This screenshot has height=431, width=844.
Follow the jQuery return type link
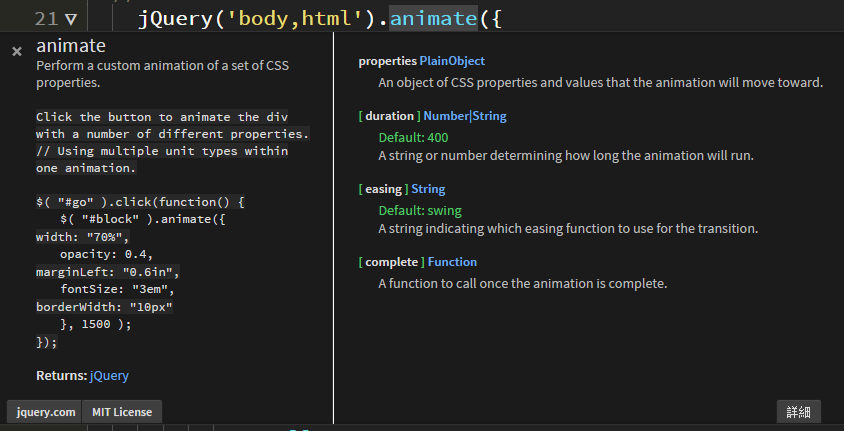coord(109,376)
